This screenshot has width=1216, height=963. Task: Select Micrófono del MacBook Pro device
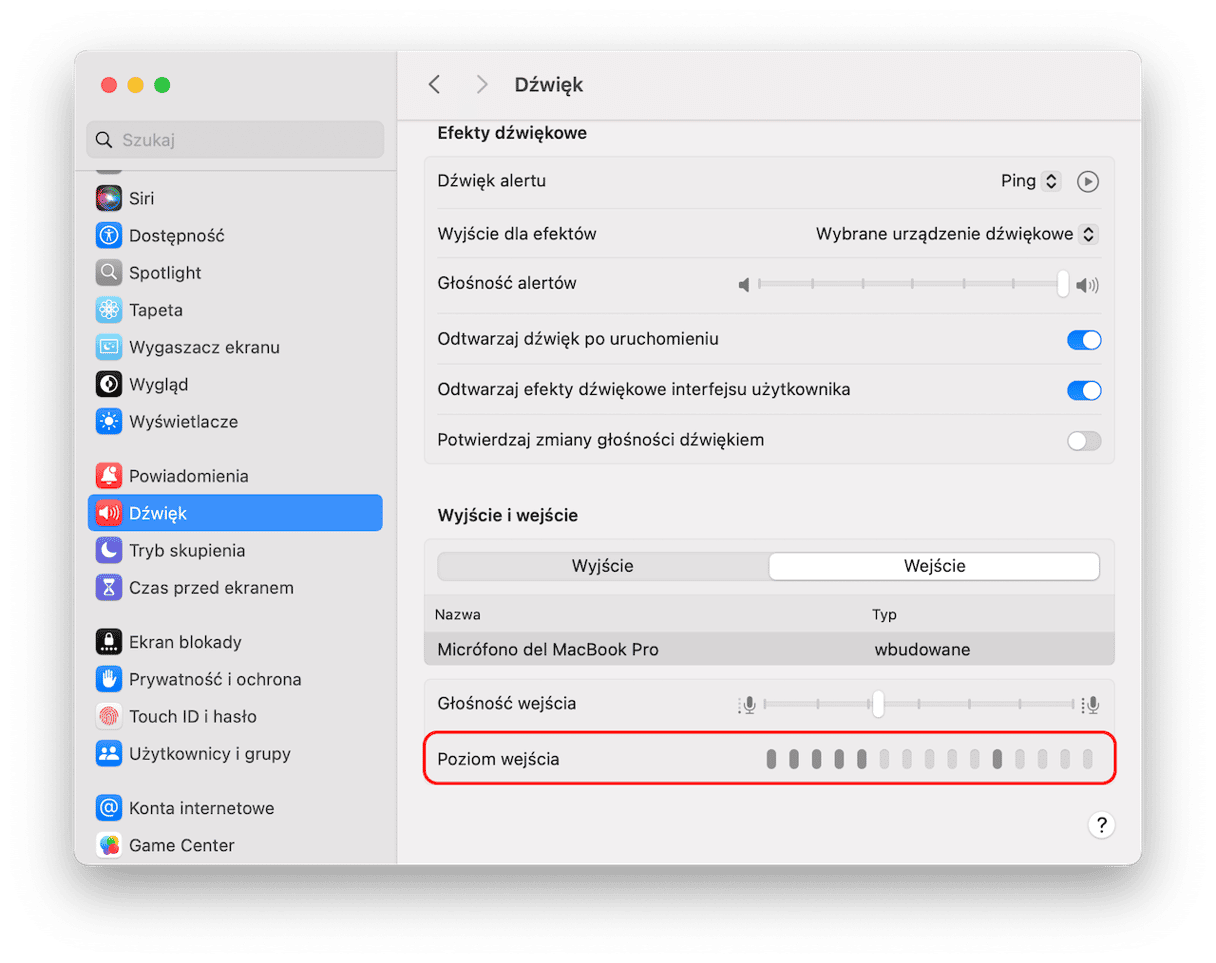coord(548,650)
